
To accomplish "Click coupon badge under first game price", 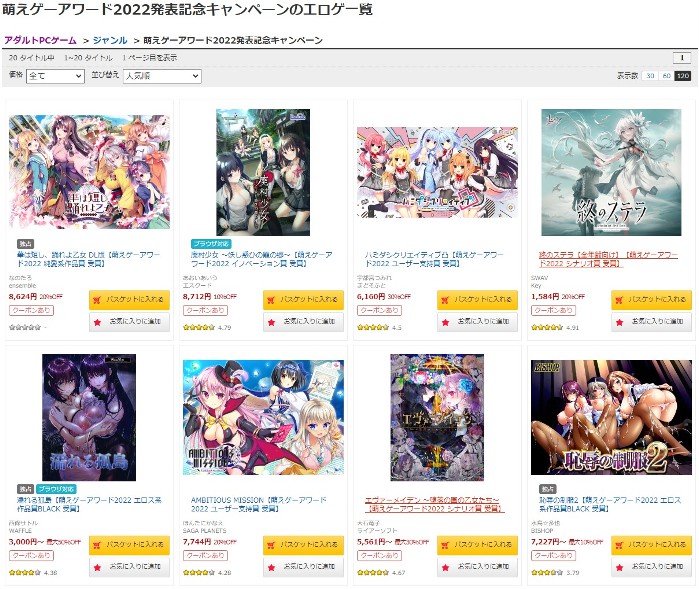I will tap(31, 310).
